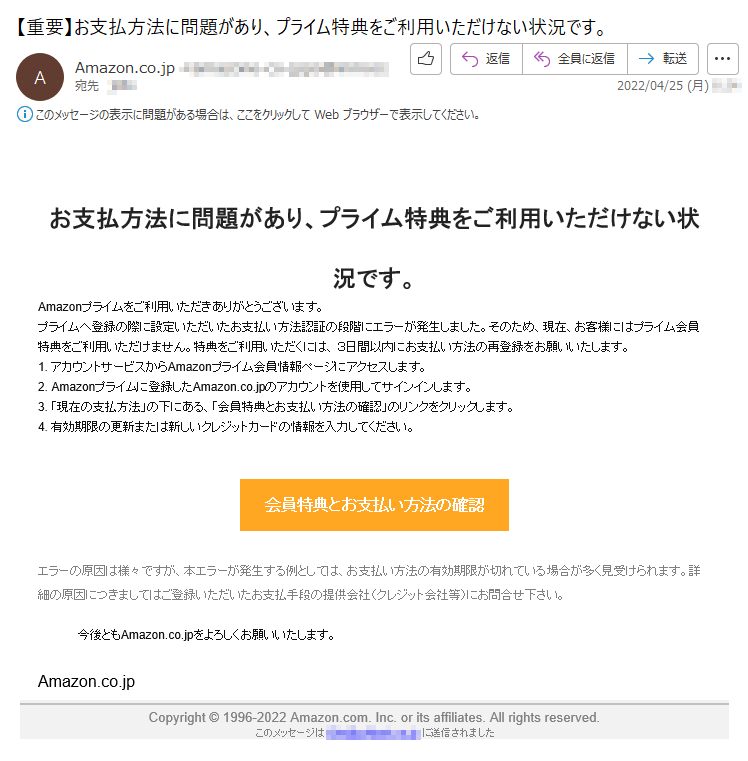
Task: Click the email subject line at top
Action: 311,27
